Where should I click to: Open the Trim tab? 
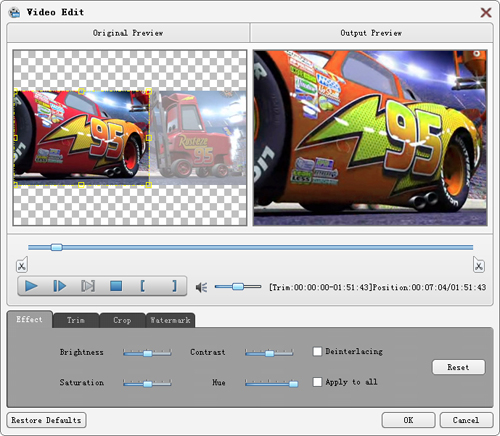pyautogui.click(x=76, y=320)
